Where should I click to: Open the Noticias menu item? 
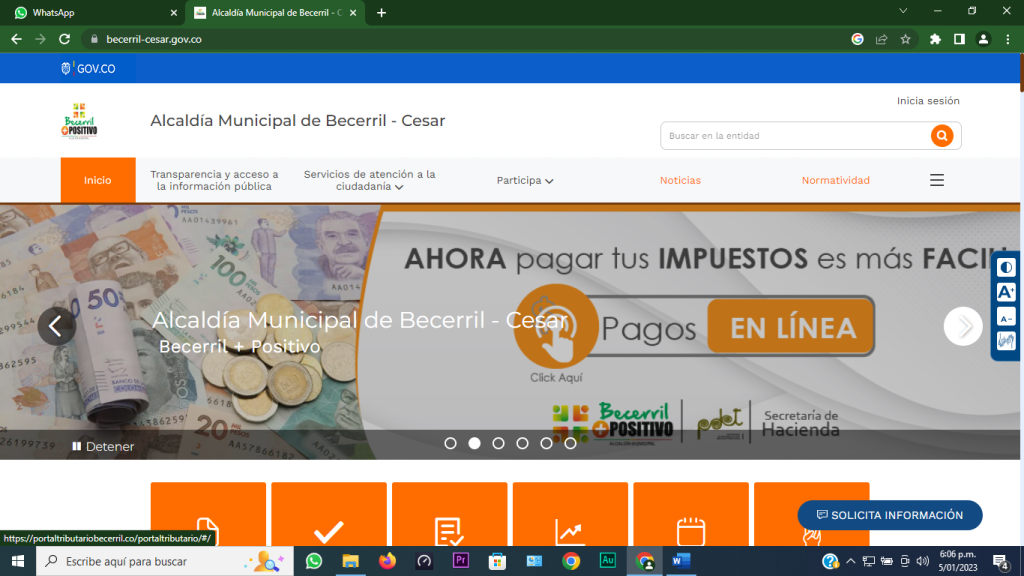pos(680,180)
